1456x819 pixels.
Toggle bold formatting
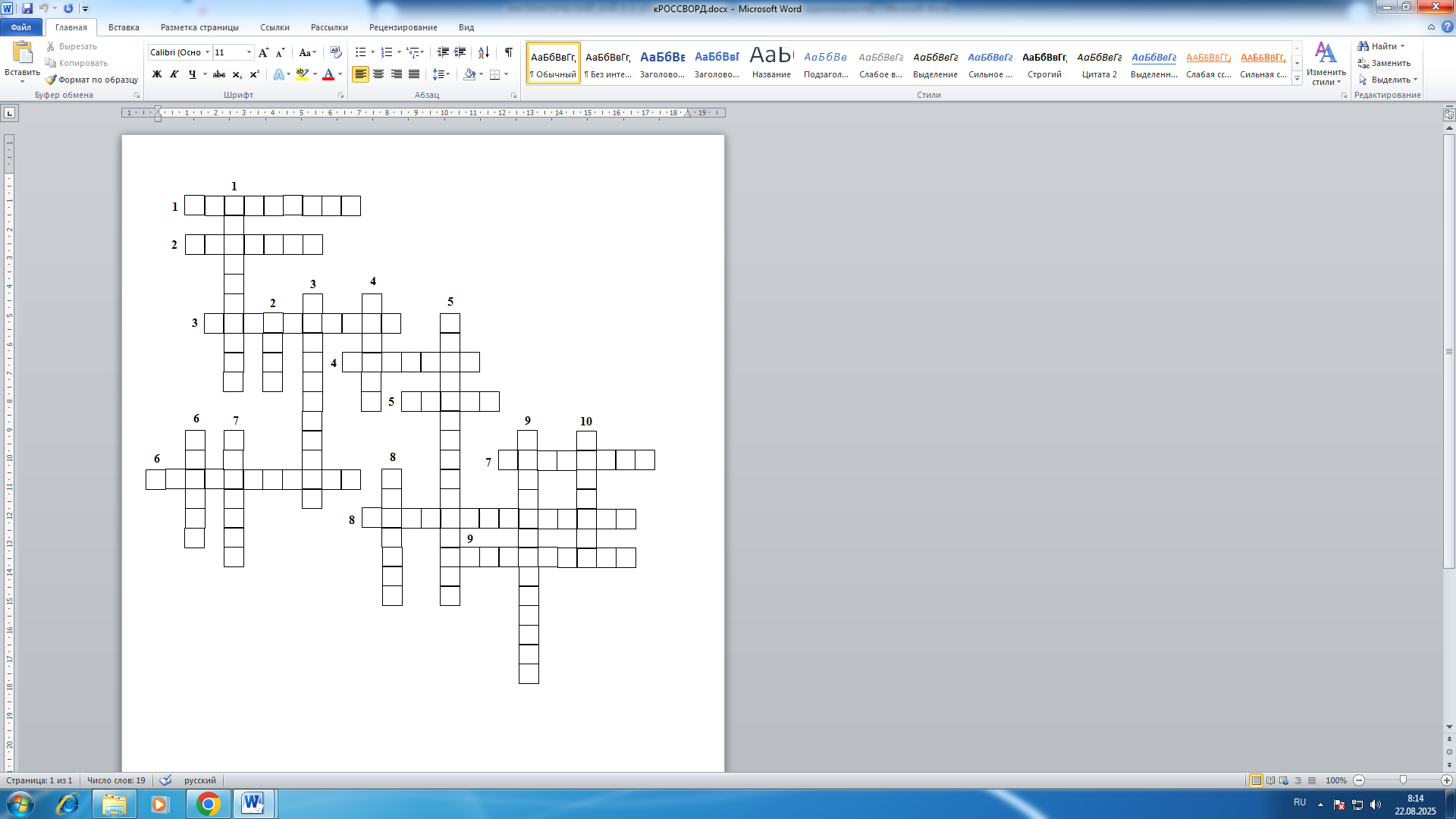157,74
